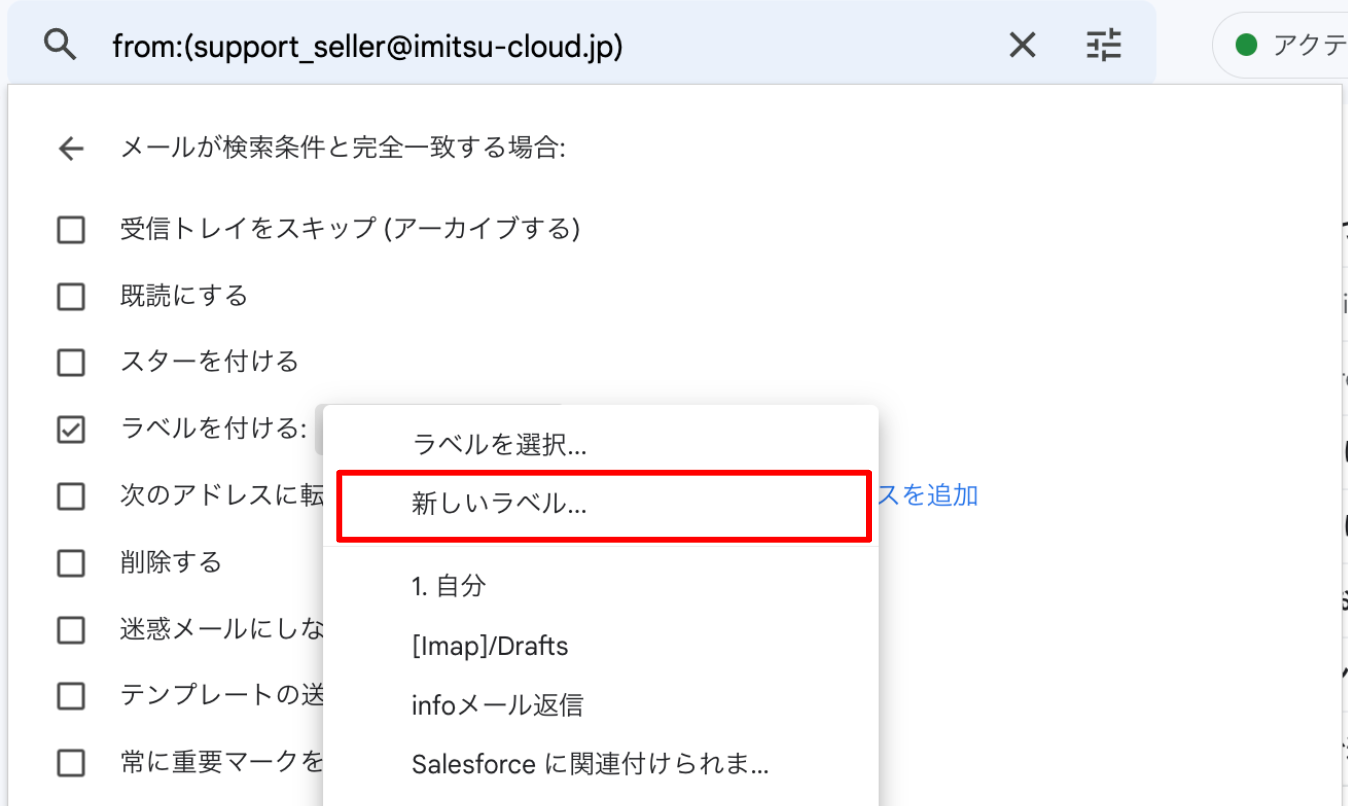This screenshot has width=1348, height=806.
Task: Open search filter options slider icon
Action: point(1104,45)
